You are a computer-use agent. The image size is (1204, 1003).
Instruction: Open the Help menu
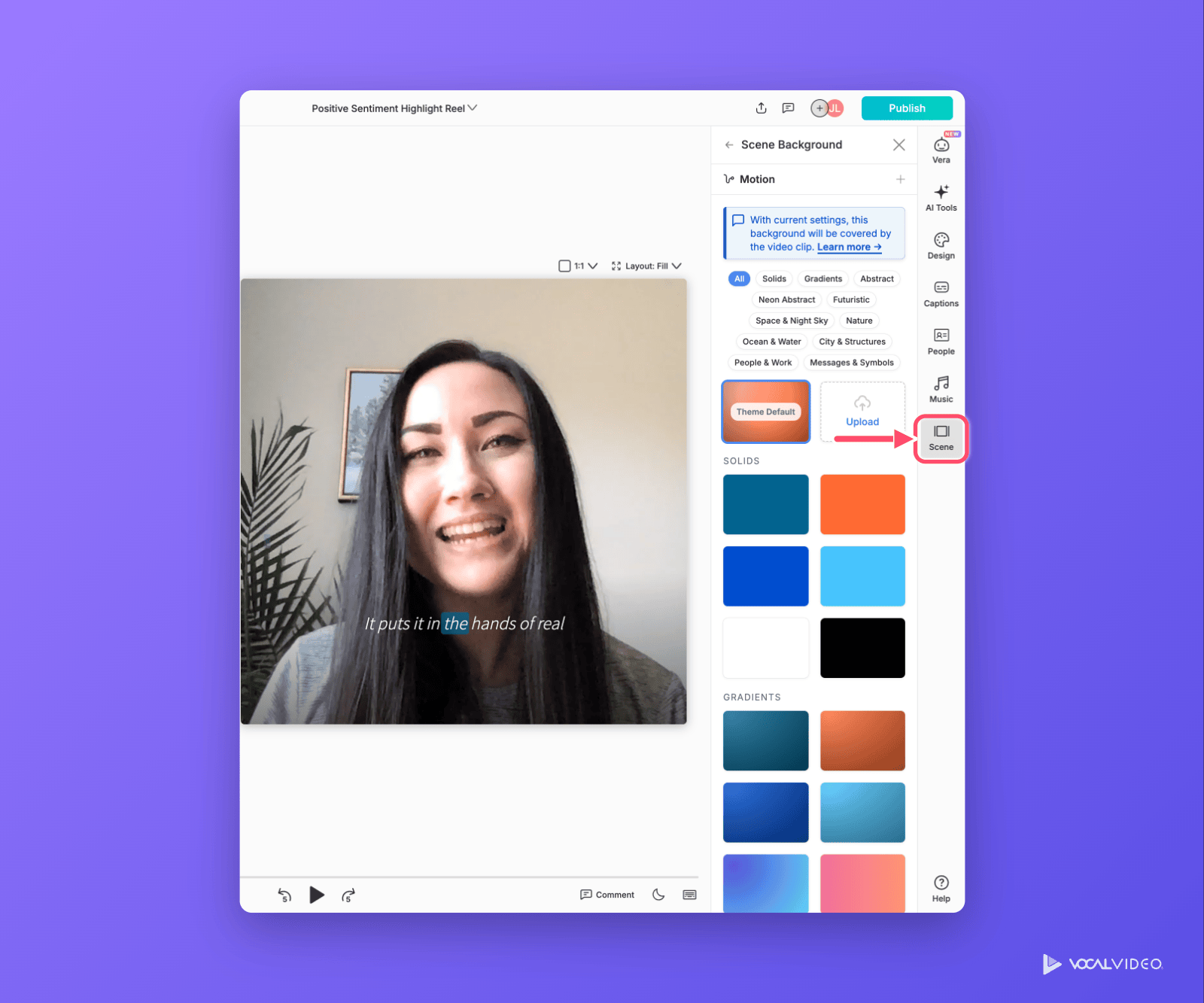click(x=941, y=889)
